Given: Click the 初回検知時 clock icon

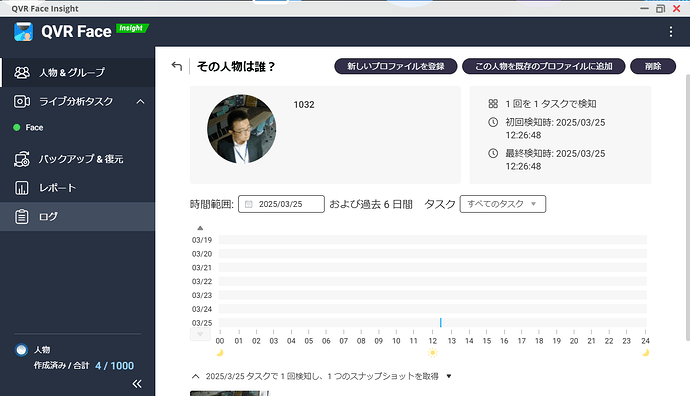Looking at the screenshot, I should (493, 122).
